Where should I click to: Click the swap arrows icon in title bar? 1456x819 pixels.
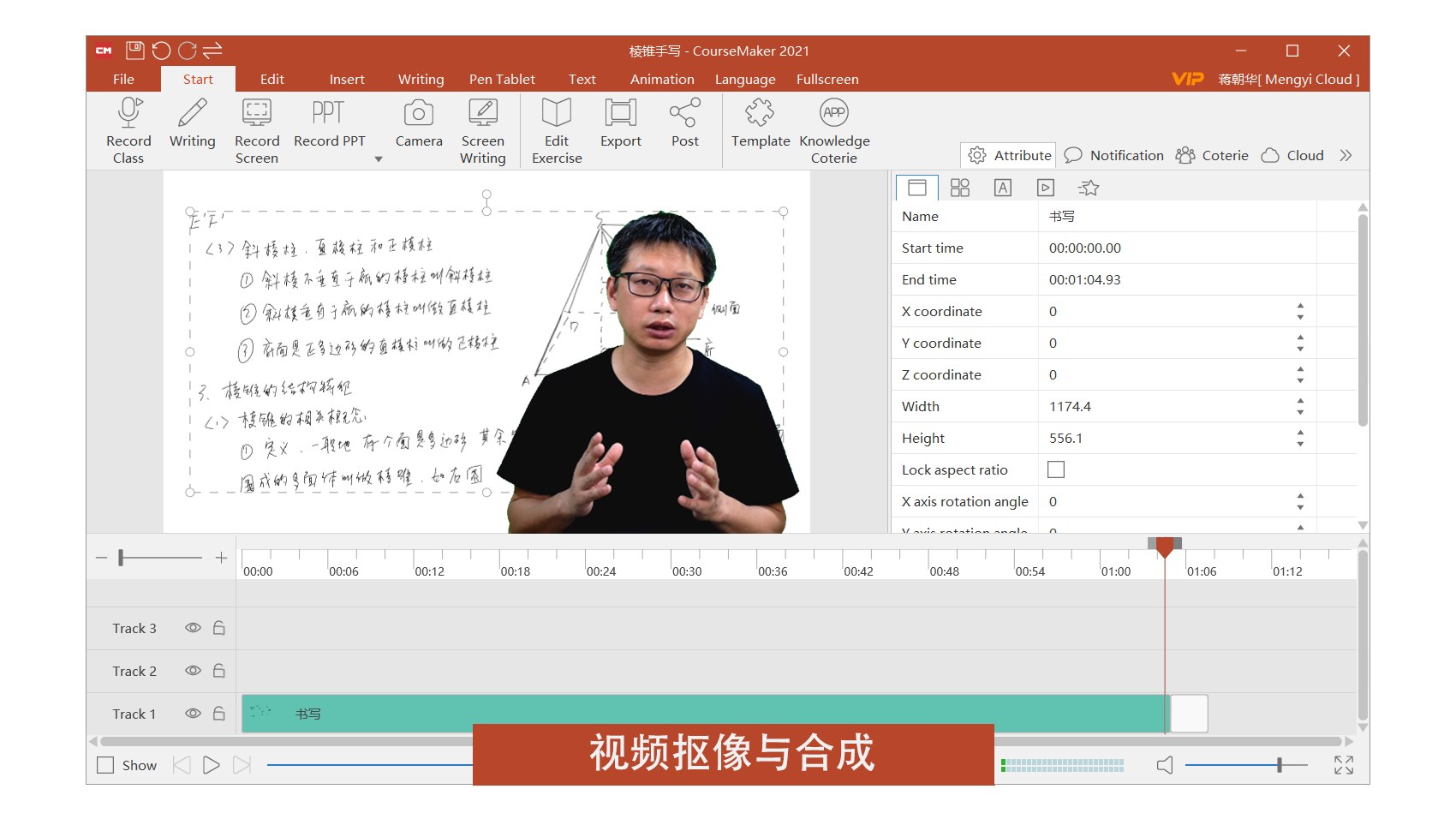213,51
